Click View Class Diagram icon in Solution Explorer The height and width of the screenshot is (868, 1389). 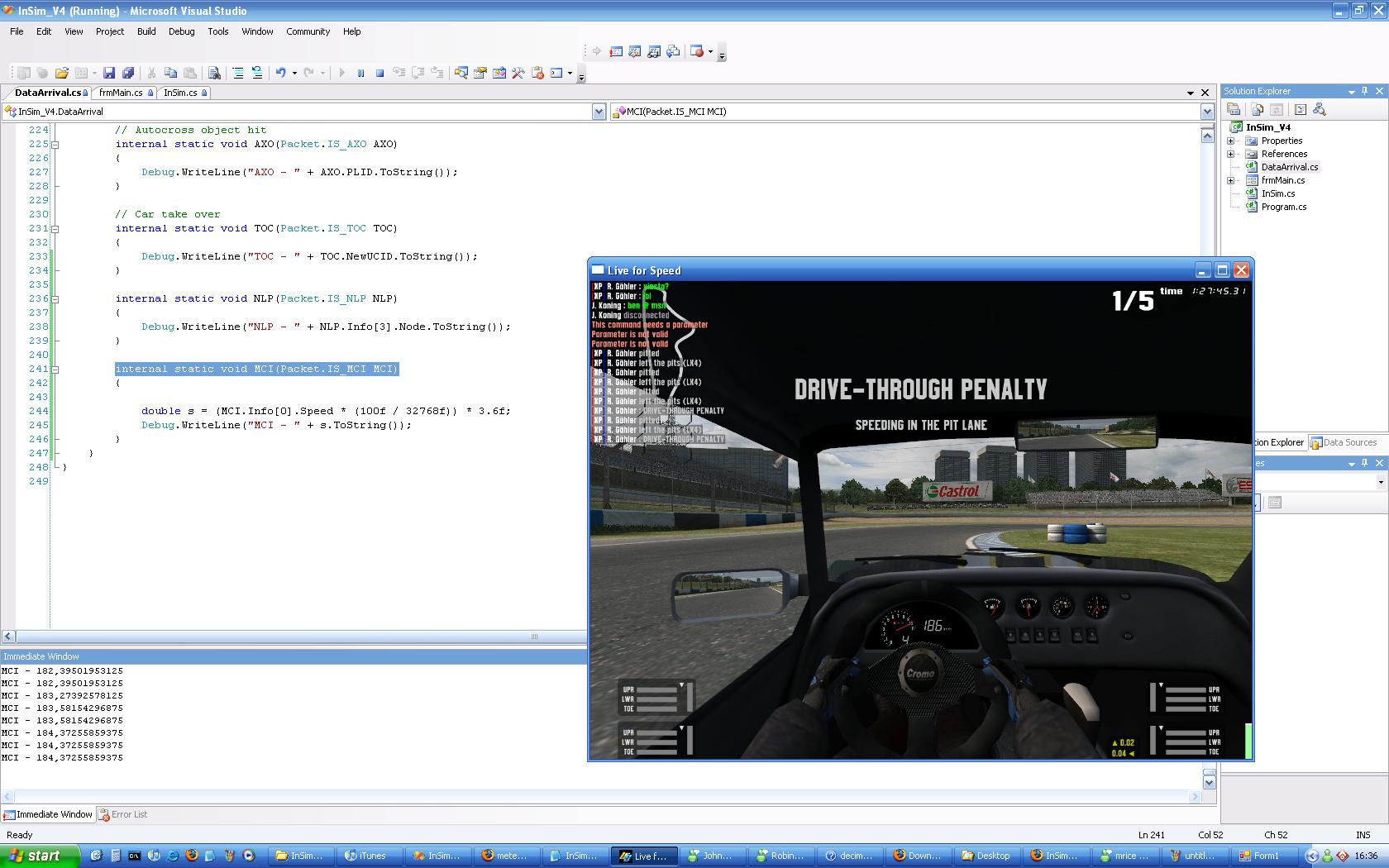point(1320,109)
